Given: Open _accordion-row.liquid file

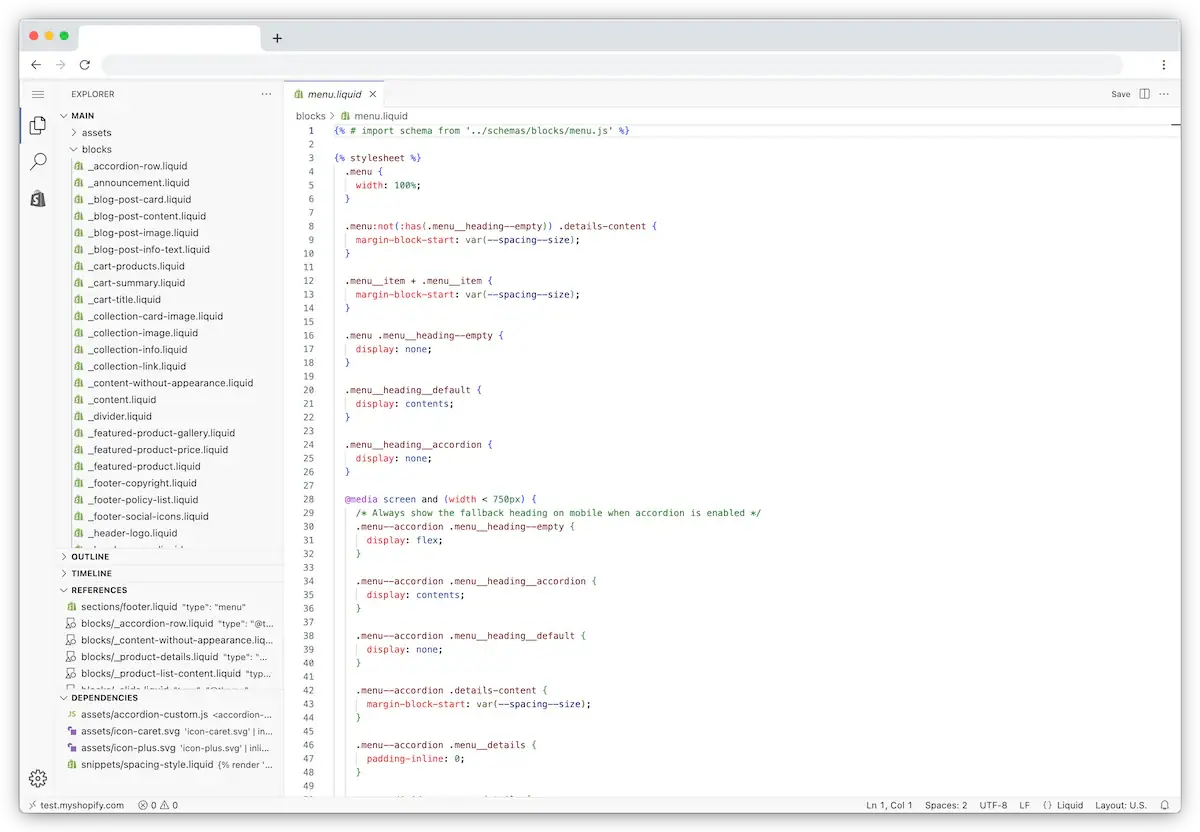Looking at the screenshot, I should pos(137,166).
